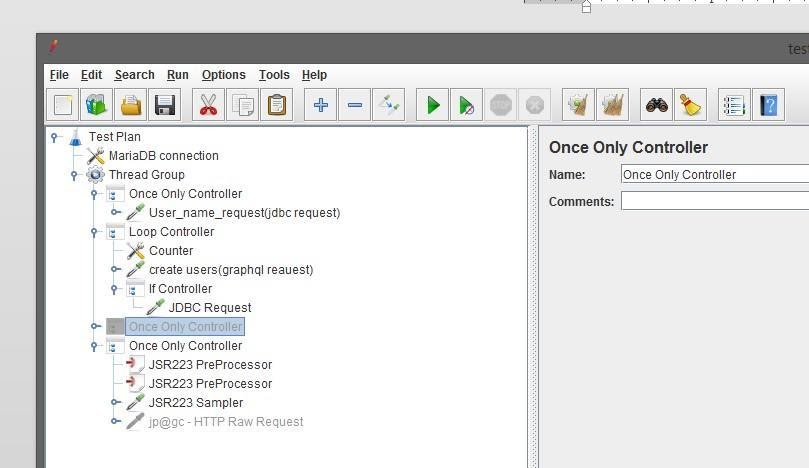The width and height of the screenshot is (809, 468).
Task: Open the Run menu
Action: click(178, 75)
